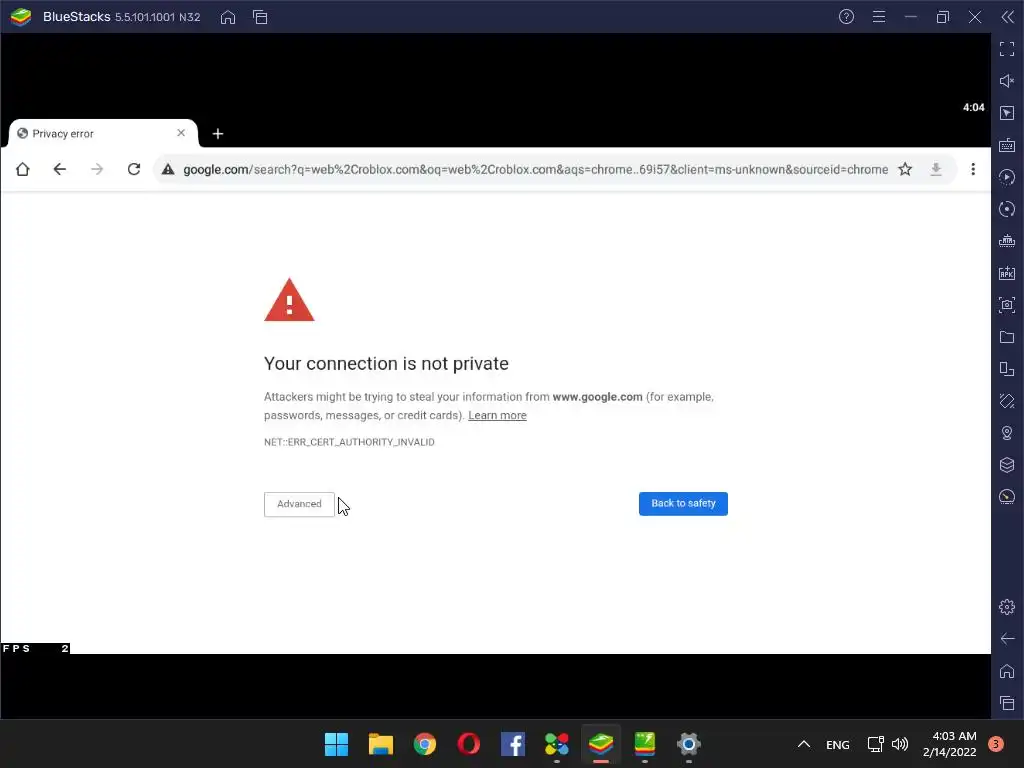Show hidden tray icons chevron
This screenshot has width=1024, height=768.
tap(804, 744)
